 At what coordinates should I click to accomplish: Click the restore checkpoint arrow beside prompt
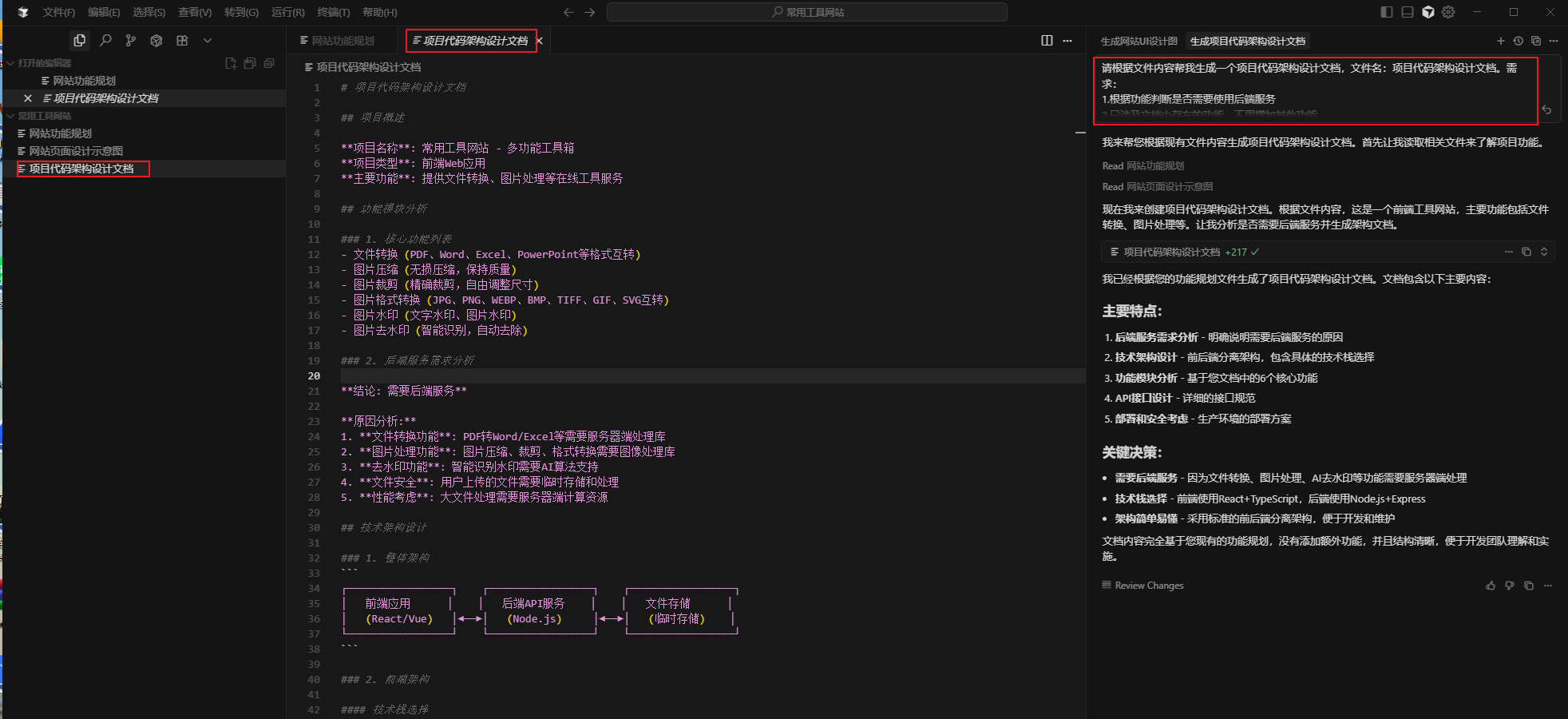coord(1546,110)
